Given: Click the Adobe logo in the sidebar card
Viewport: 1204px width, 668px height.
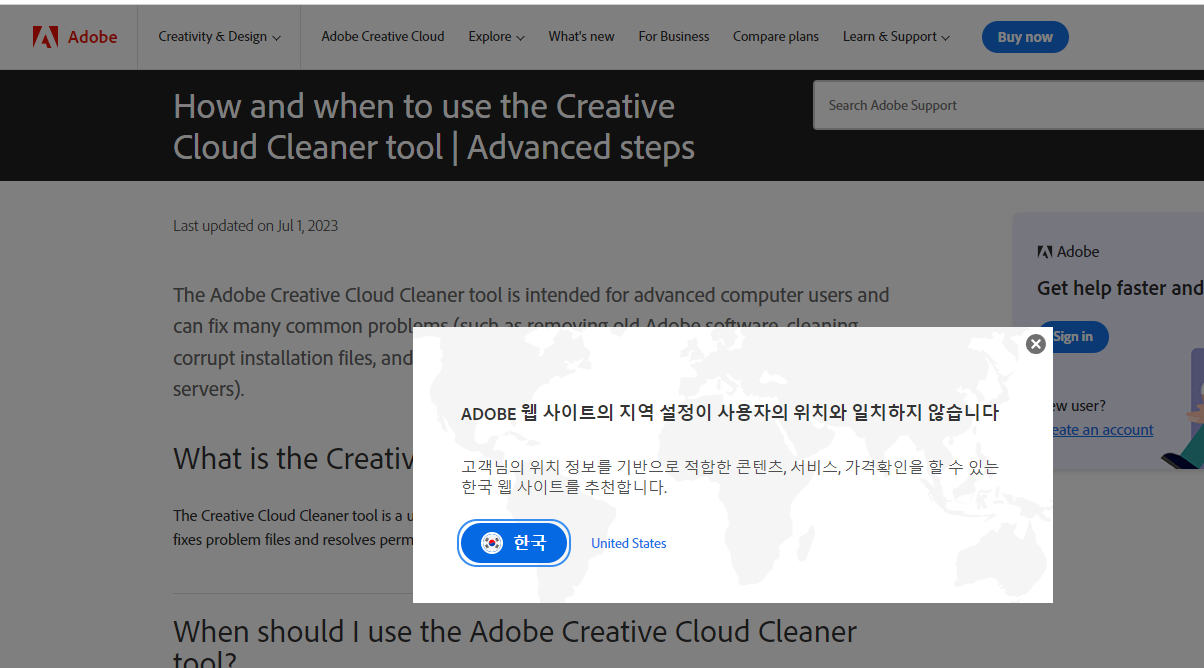Looking at the screenshot, I should (1068, 252).
